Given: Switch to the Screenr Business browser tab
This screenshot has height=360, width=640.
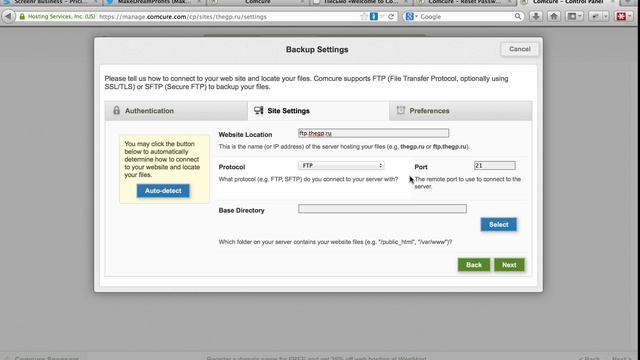Looking at the screenshot, I should 51,2.
